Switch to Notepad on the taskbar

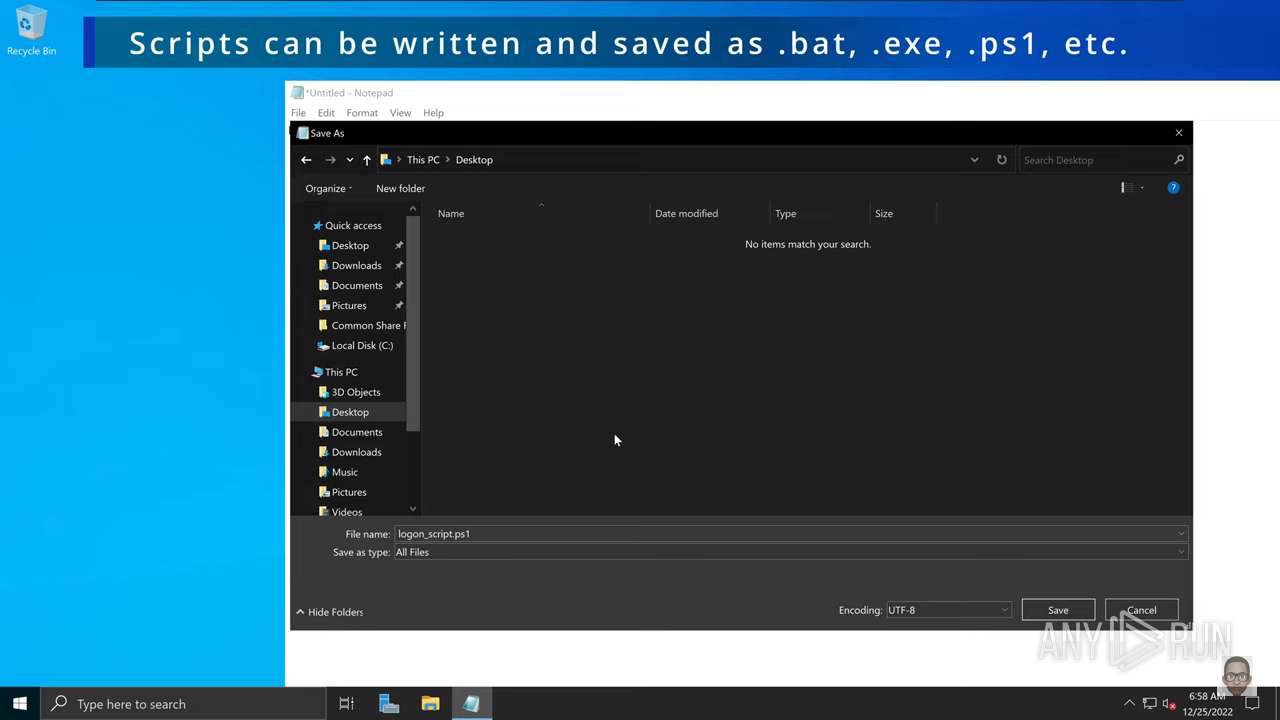[x=471, y=704]
